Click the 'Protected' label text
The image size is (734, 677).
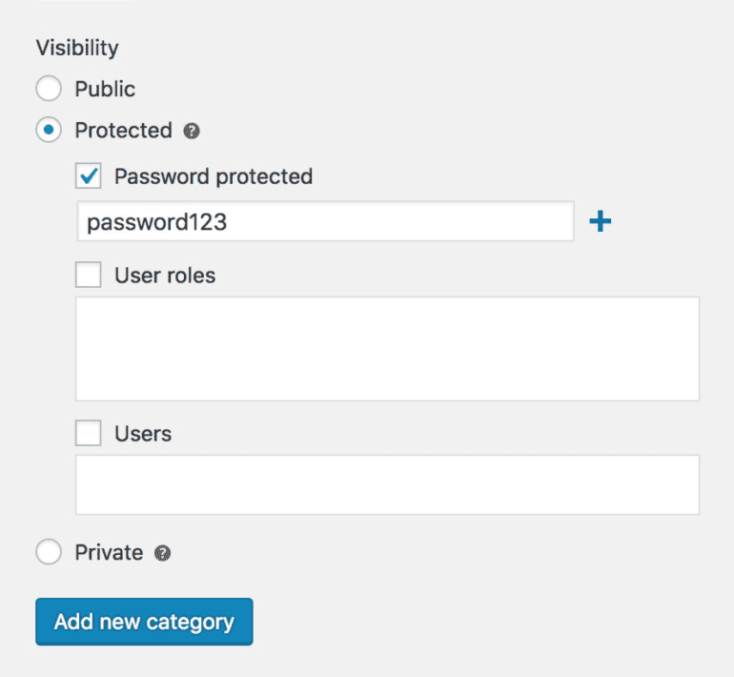coord(124,130)
